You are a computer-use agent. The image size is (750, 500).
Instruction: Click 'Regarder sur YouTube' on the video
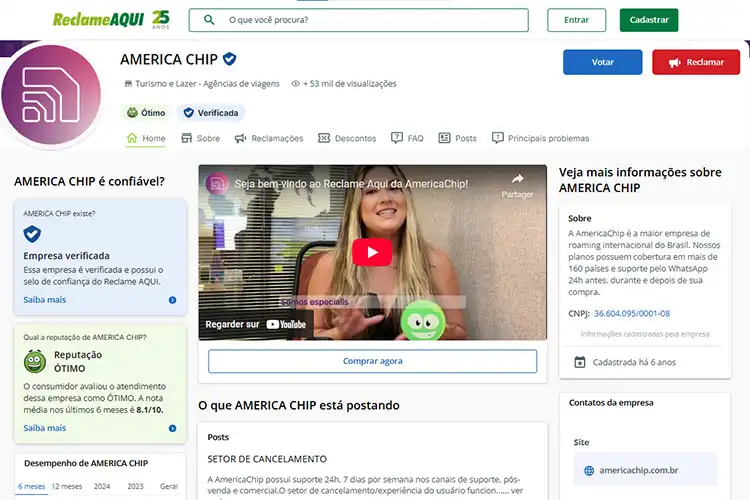(255, 324)
